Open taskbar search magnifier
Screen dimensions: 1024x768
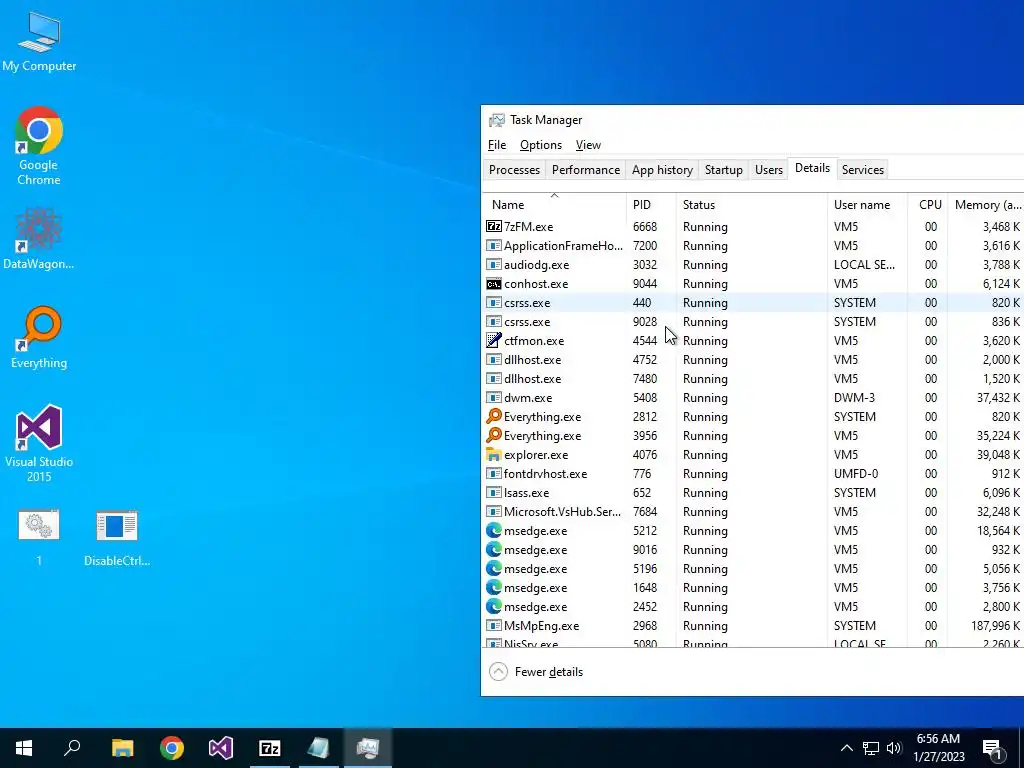click(x=72, y=748)
